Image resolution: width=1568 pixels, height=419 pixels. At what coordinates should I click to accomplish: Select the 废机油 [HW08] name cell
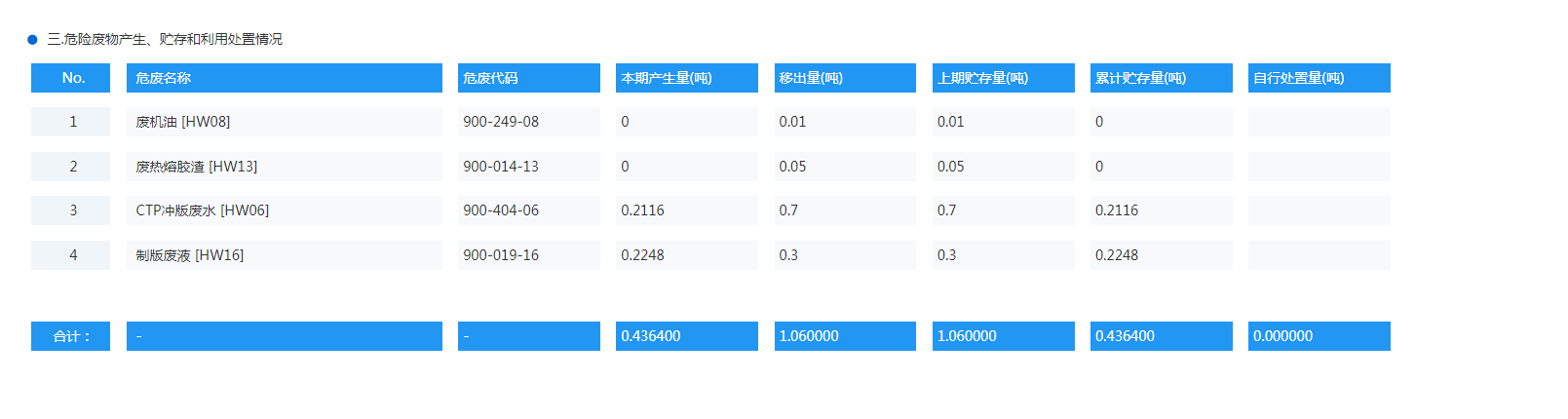(x=284, y=122)
